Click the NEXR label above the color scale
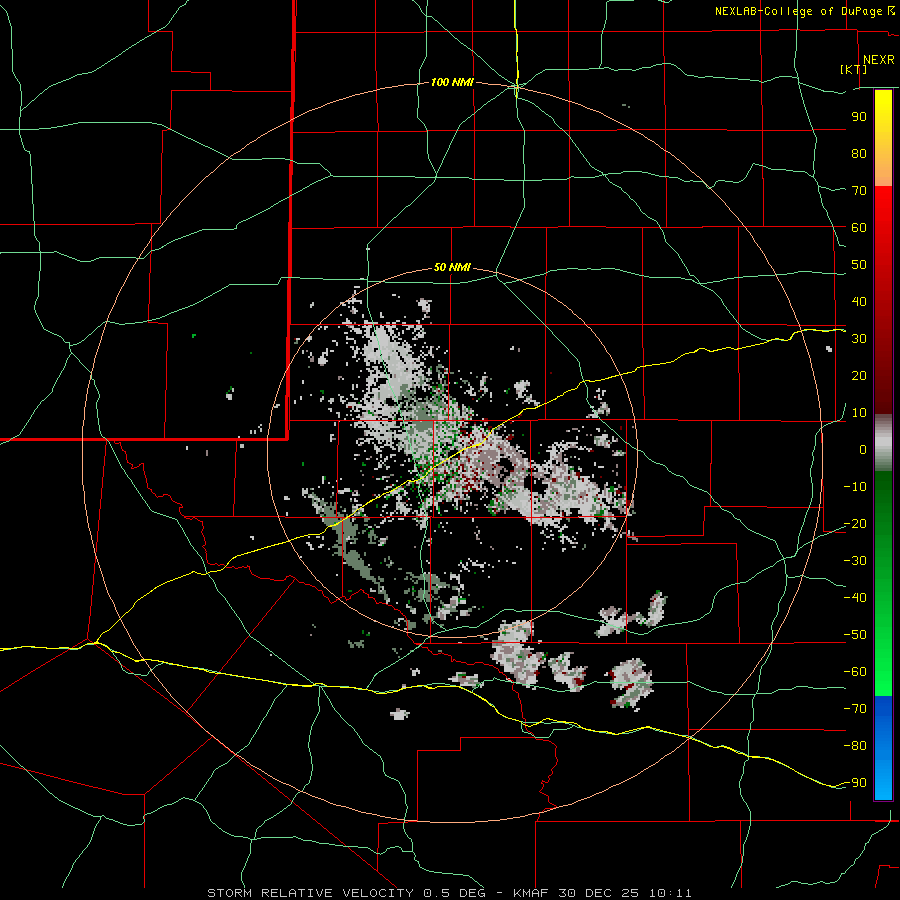 tap(878, 60)
